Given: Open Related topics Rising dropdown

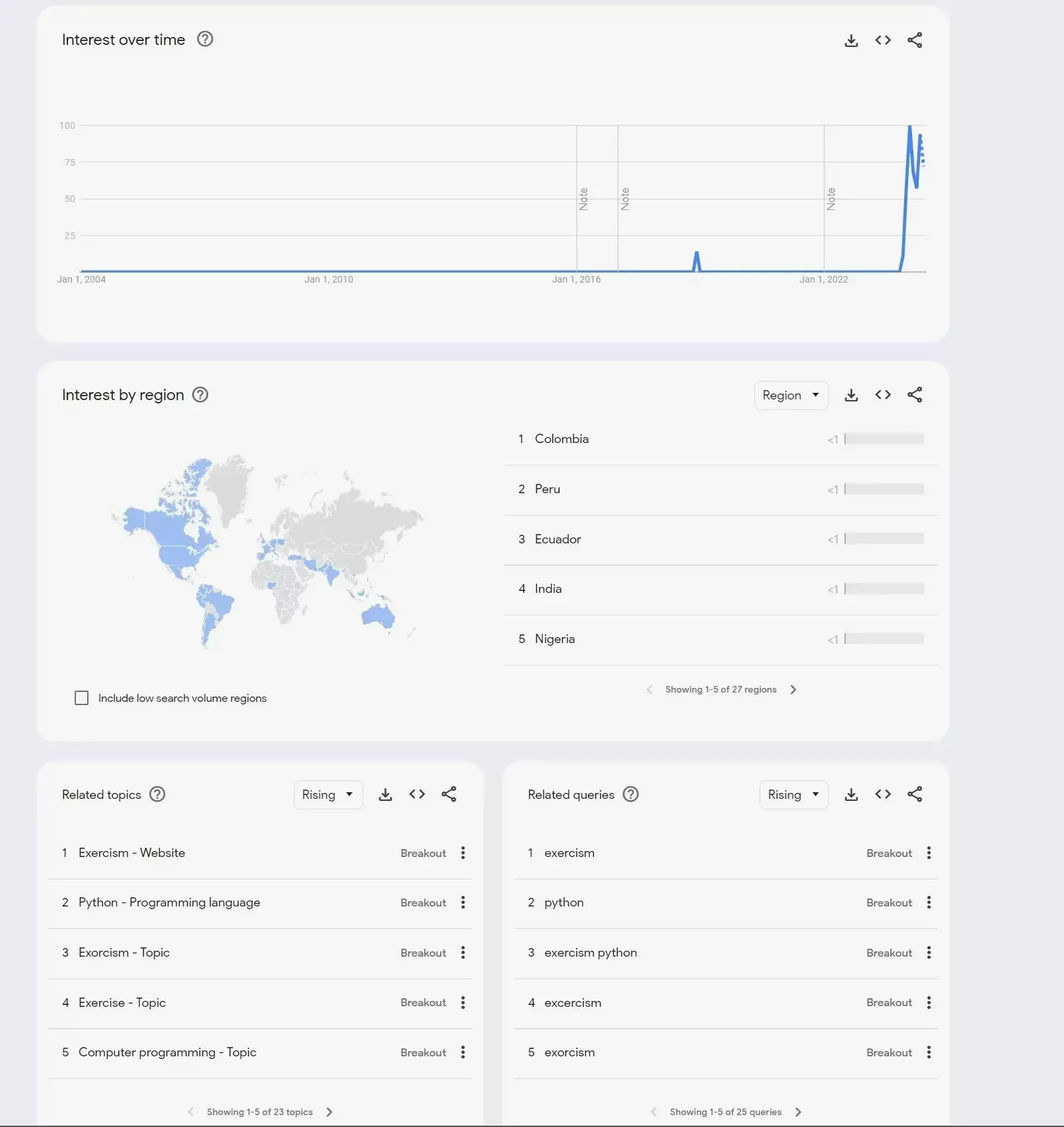Looking at the screenshot, I should pos(328,795).
